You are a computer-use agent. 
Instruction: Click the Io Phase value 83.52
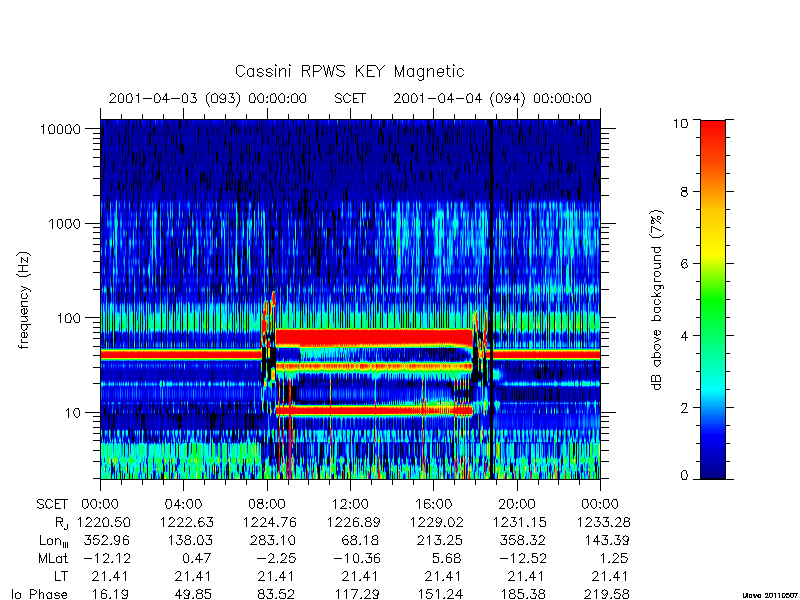click(277, 594)
